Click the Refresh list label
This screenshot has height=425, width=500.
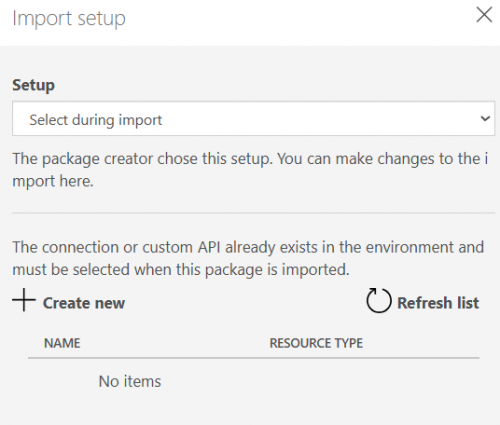click(x=438, y=303)
